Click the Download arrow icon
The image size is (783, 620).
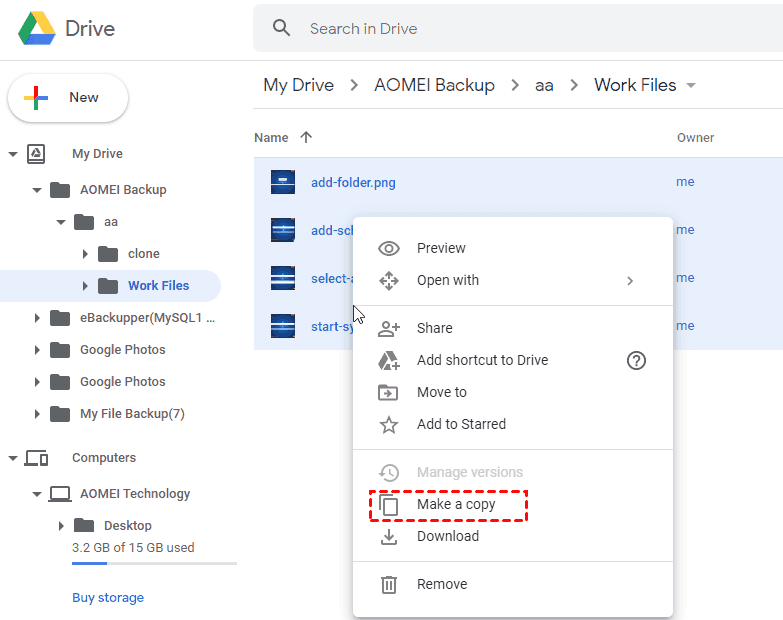tap(389, 537)
